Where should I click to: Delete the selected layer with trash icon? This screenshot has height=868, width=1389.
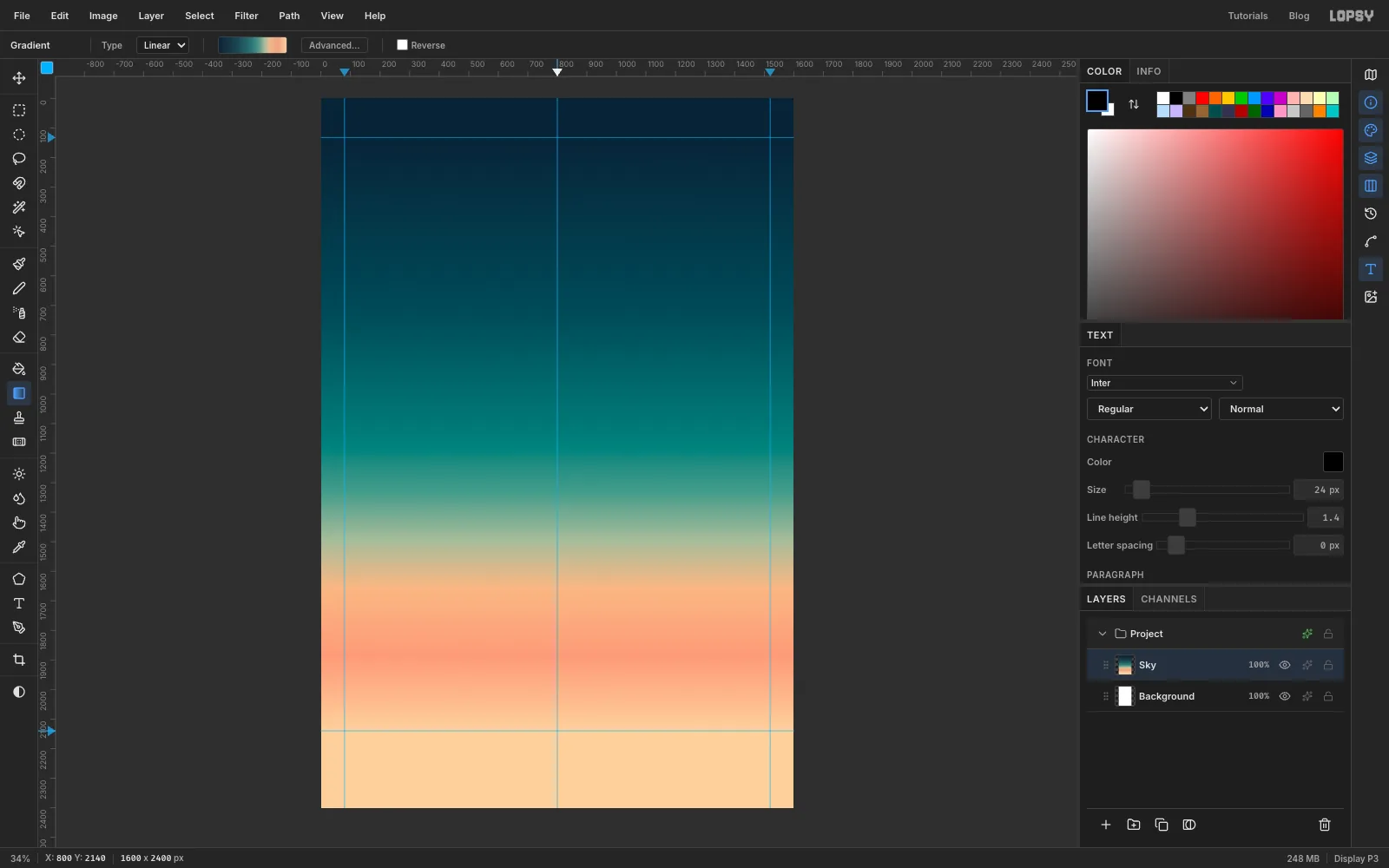click(x=1325, y=825)
